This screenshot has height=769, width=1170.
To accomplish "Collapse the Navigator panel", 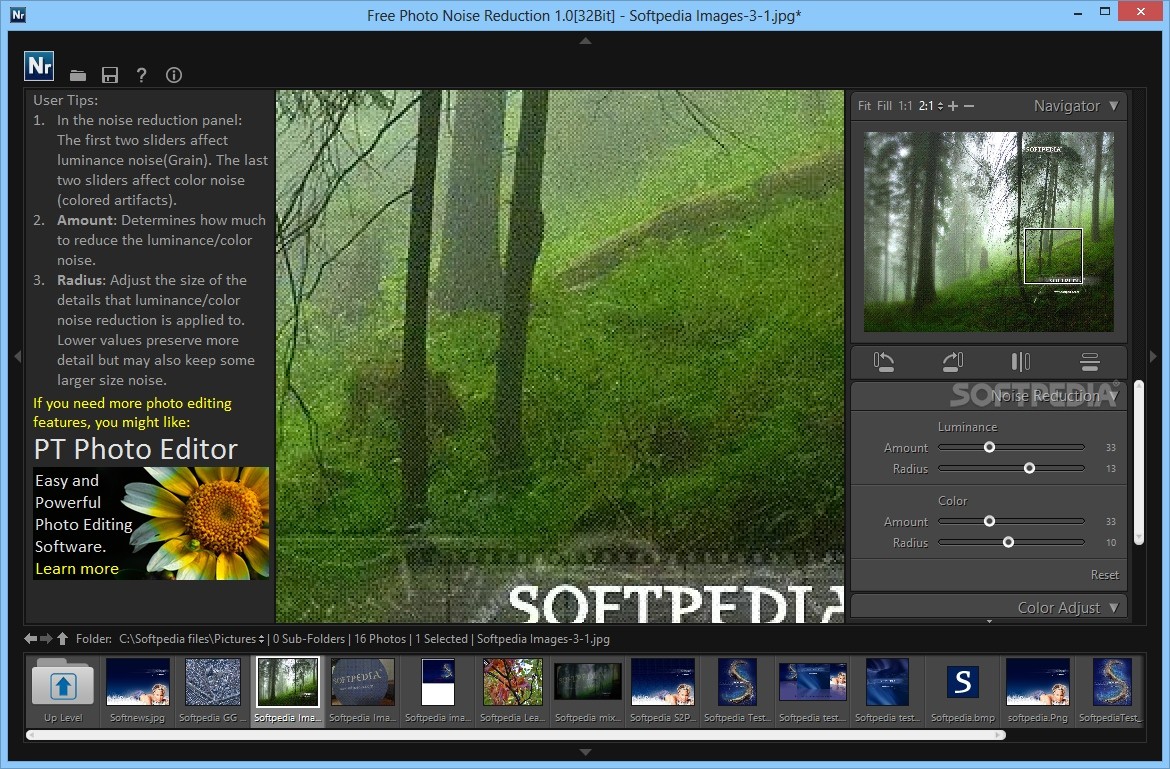I will (x=1113, y=106).
